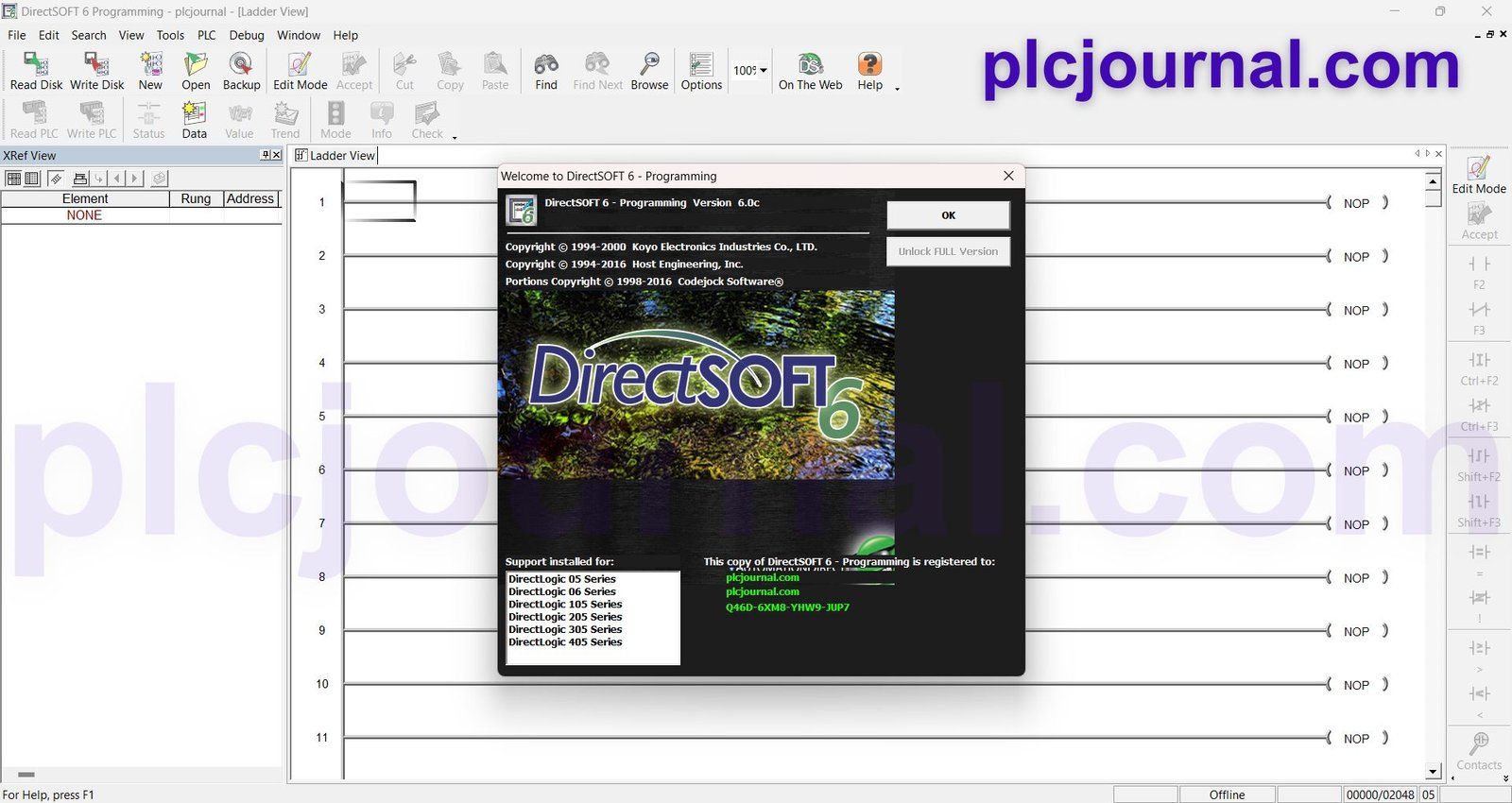Click the Find Next toolbar icon
This screenshot has width=1512, height=803.
(x=597, y=72)
